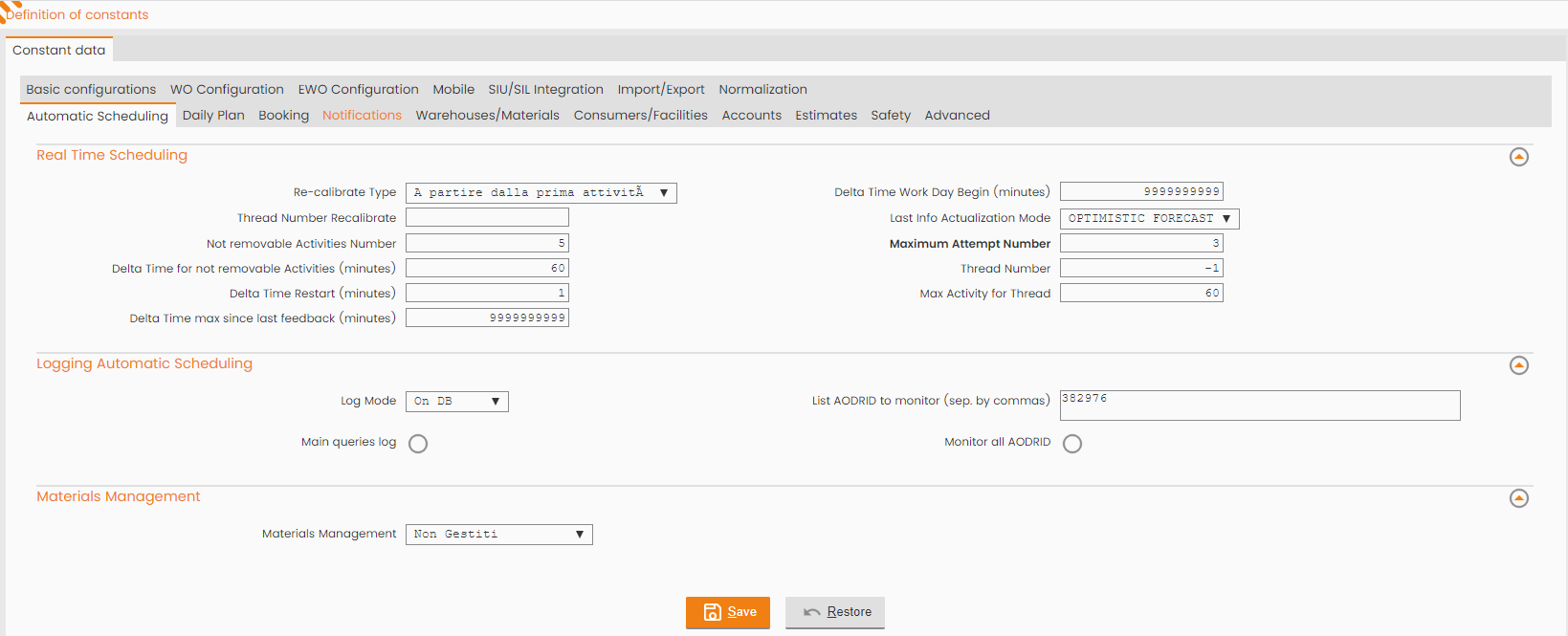Click the Thread Number field showing -1

[1141, 269]
